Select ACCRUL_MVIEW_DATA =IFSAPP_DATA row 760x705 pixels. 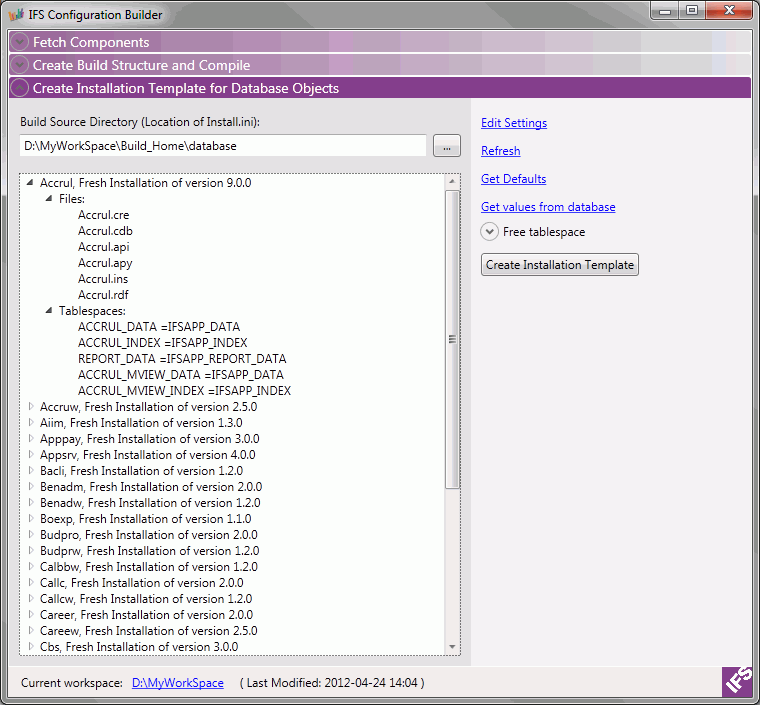click(x=181, y=375)
